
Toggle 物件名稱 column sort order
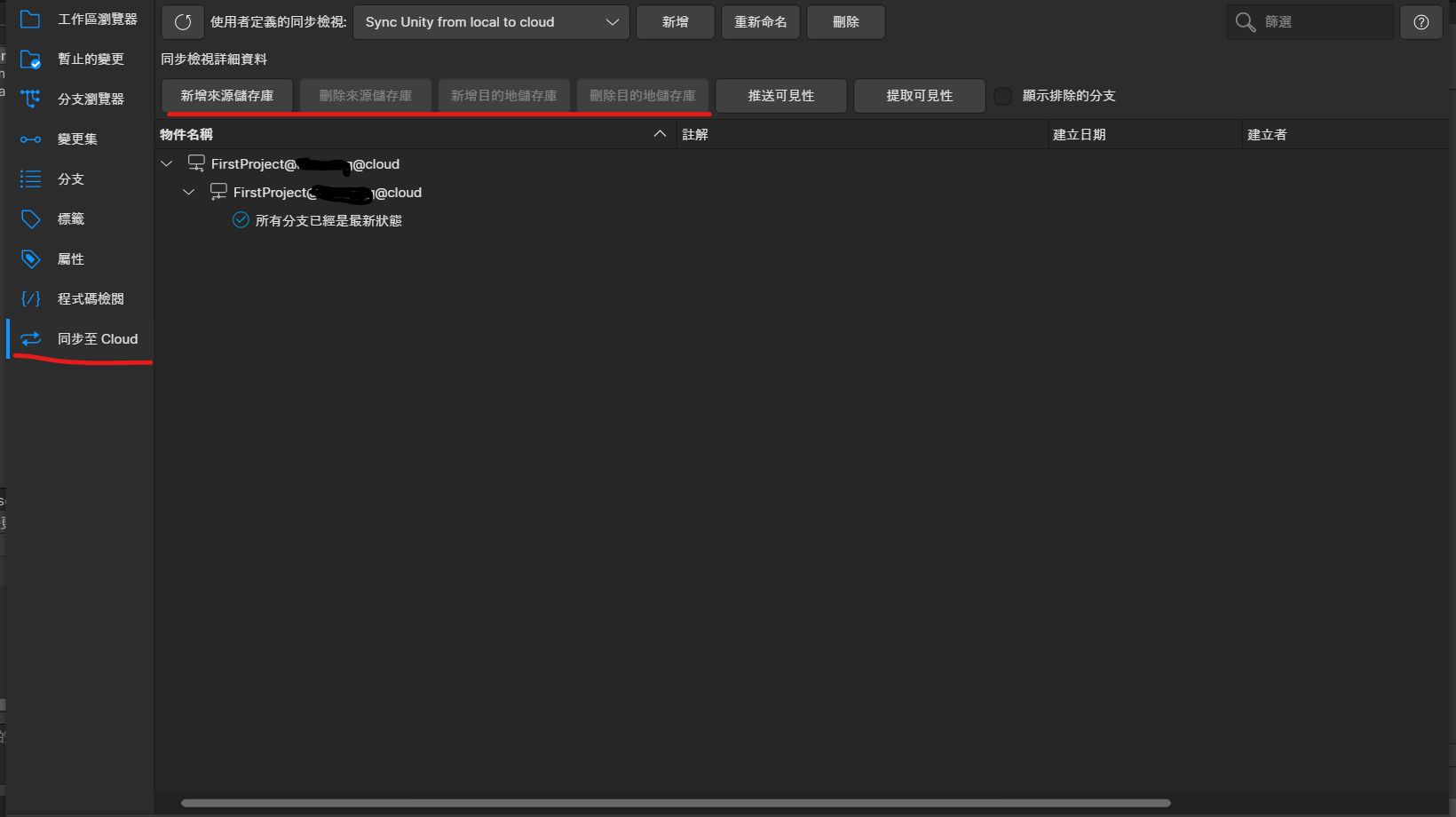click(x=660, y=133)
